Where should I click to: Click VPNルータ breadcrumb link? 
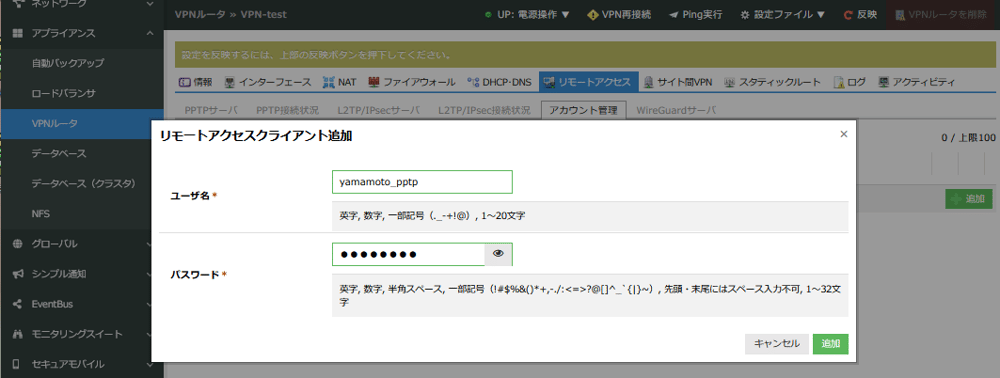tap(201, 15)
